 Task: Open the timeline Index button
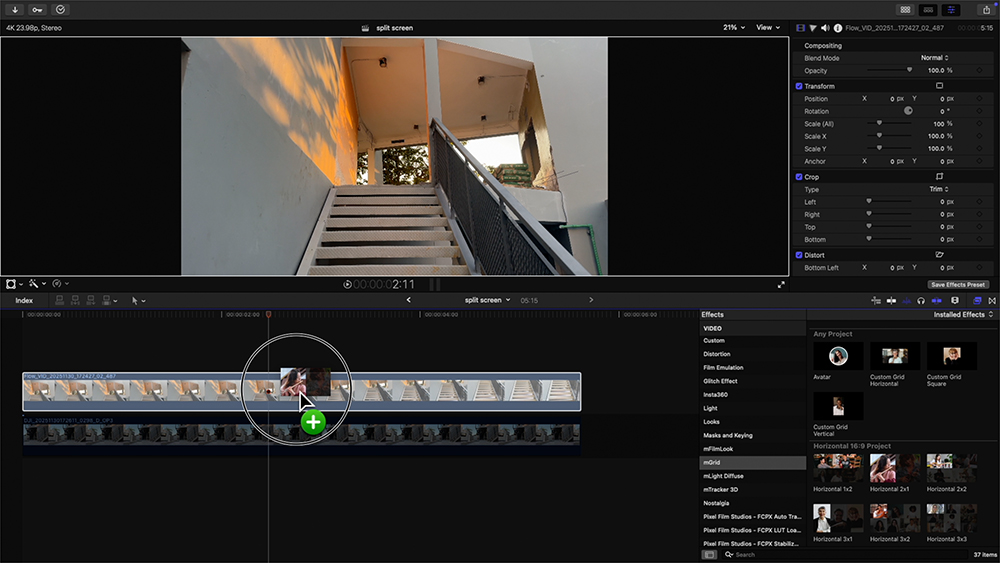pos(24,300)
